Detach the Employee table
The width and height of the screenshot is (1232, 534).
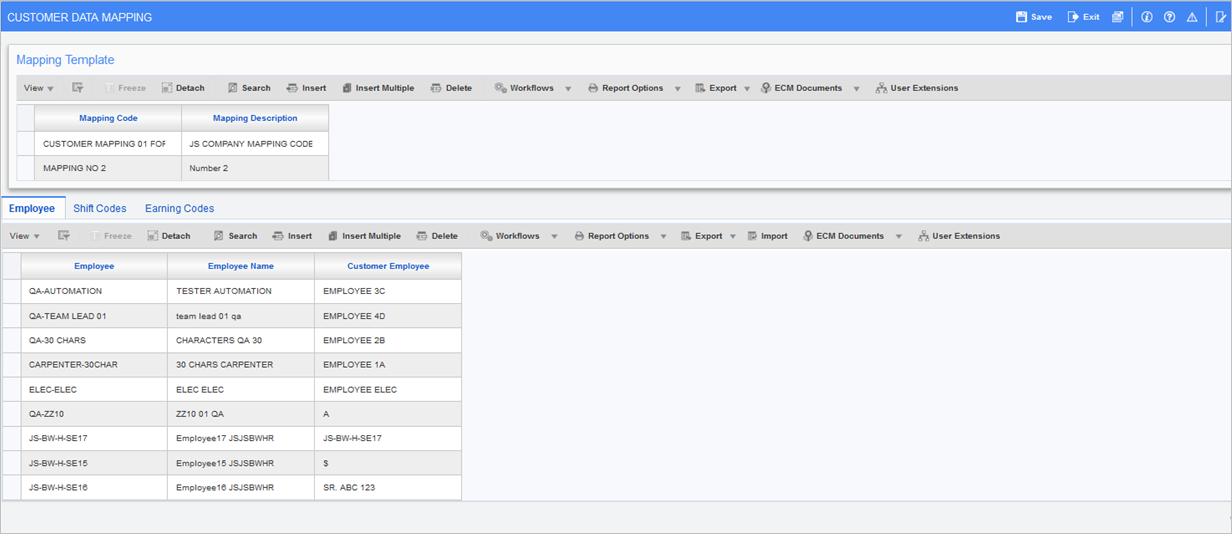click(169, 236)
